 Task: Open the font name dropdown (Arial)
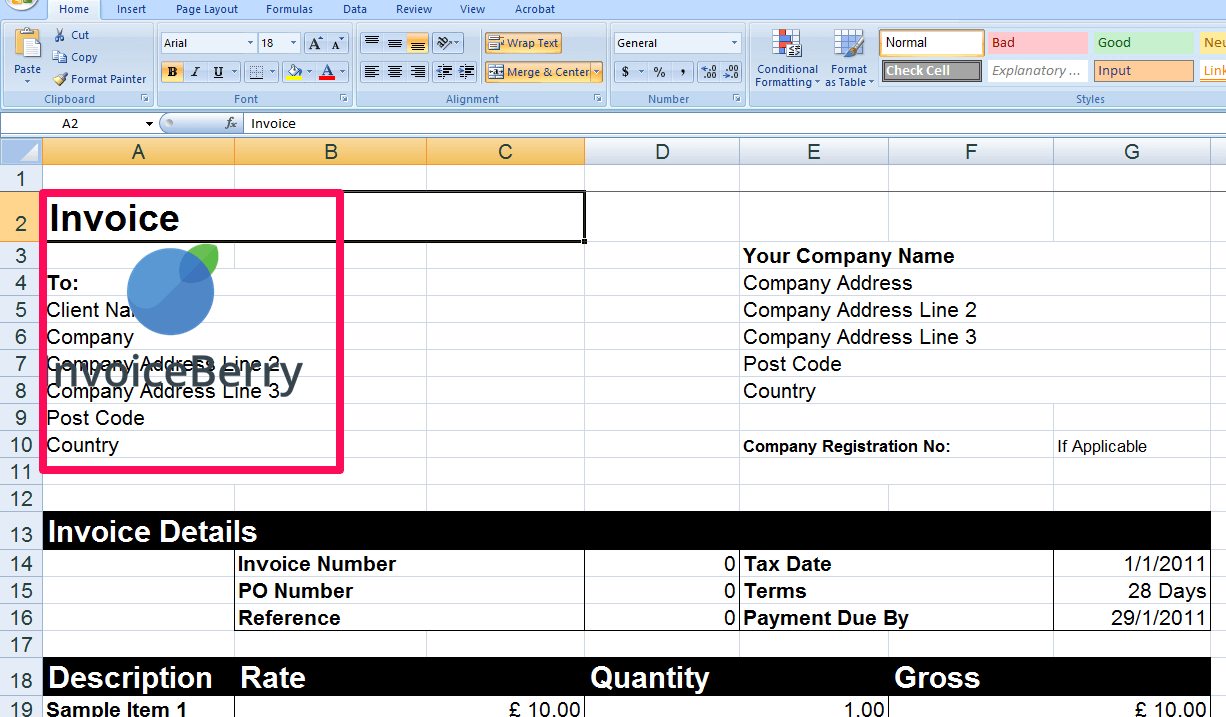250,43
